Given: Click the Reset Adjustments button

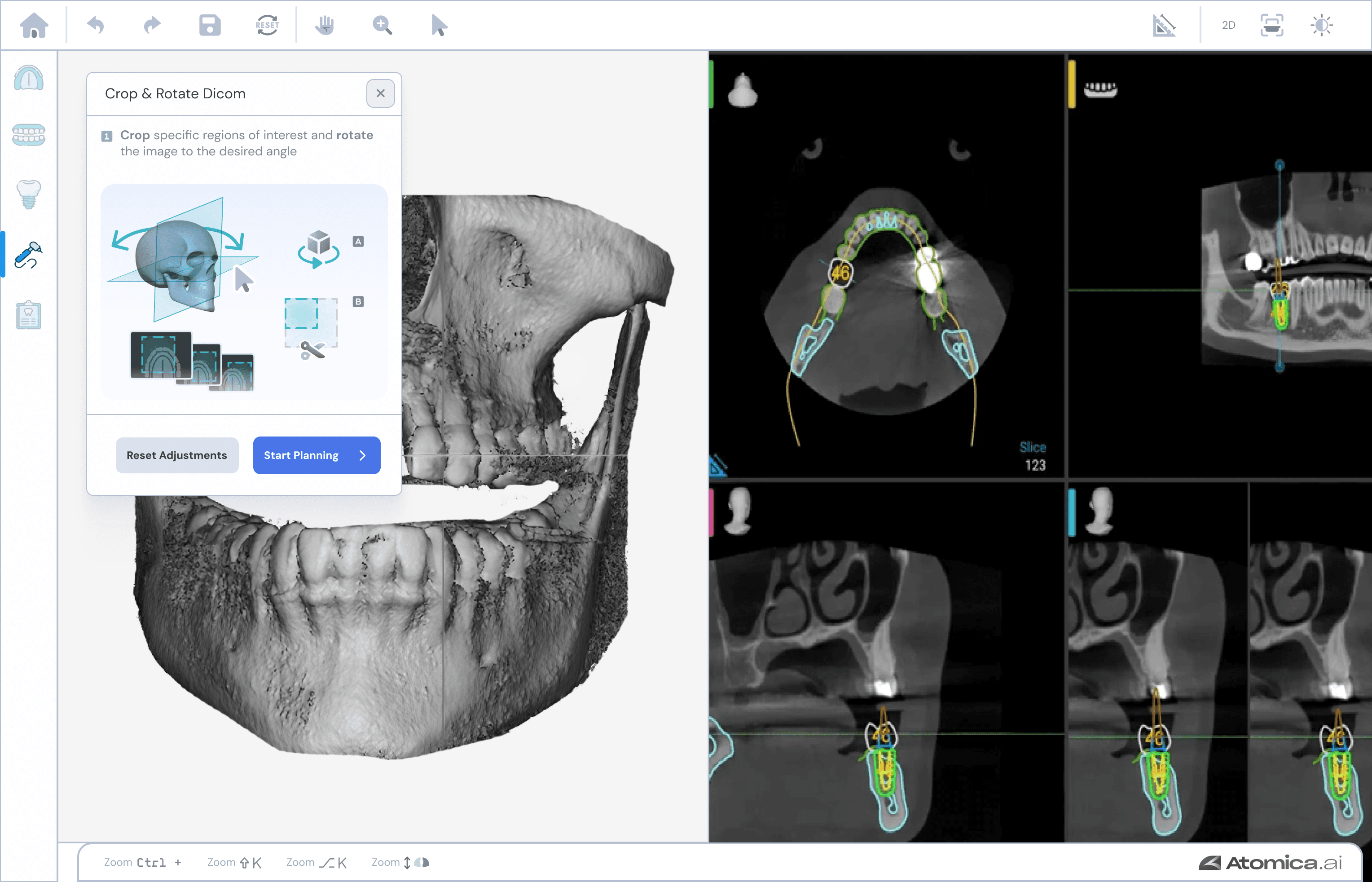Looking at the screenshot, I should (177, 455).
